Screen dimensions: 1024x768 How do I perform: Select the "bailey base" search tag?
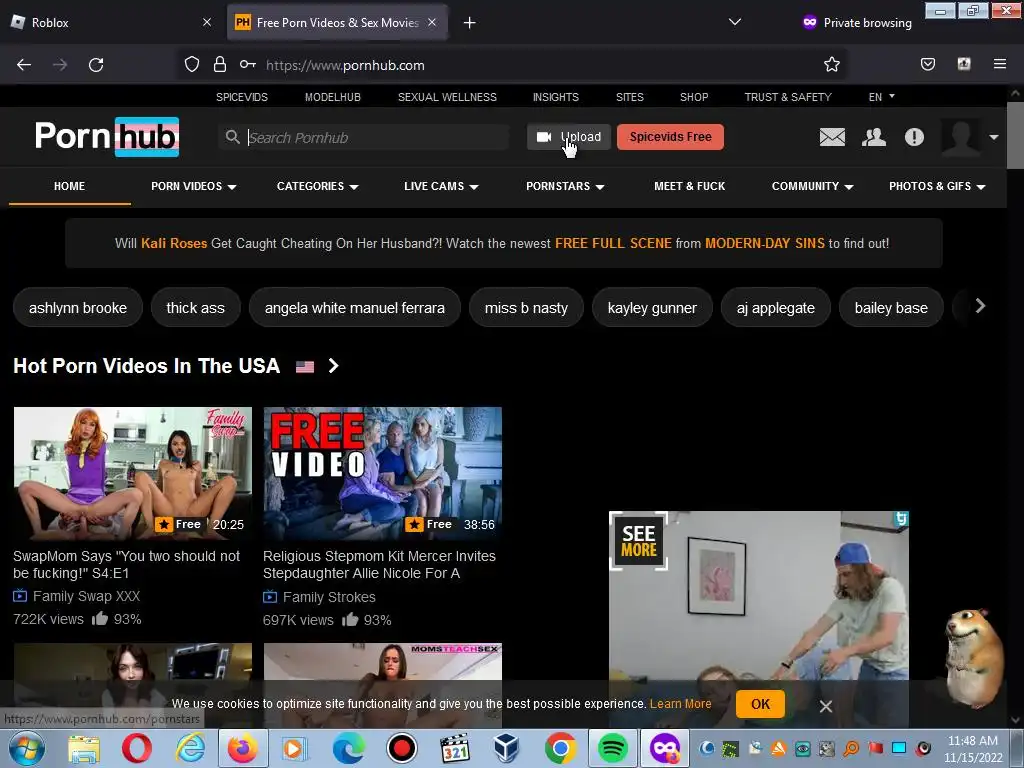coord(891,308)
